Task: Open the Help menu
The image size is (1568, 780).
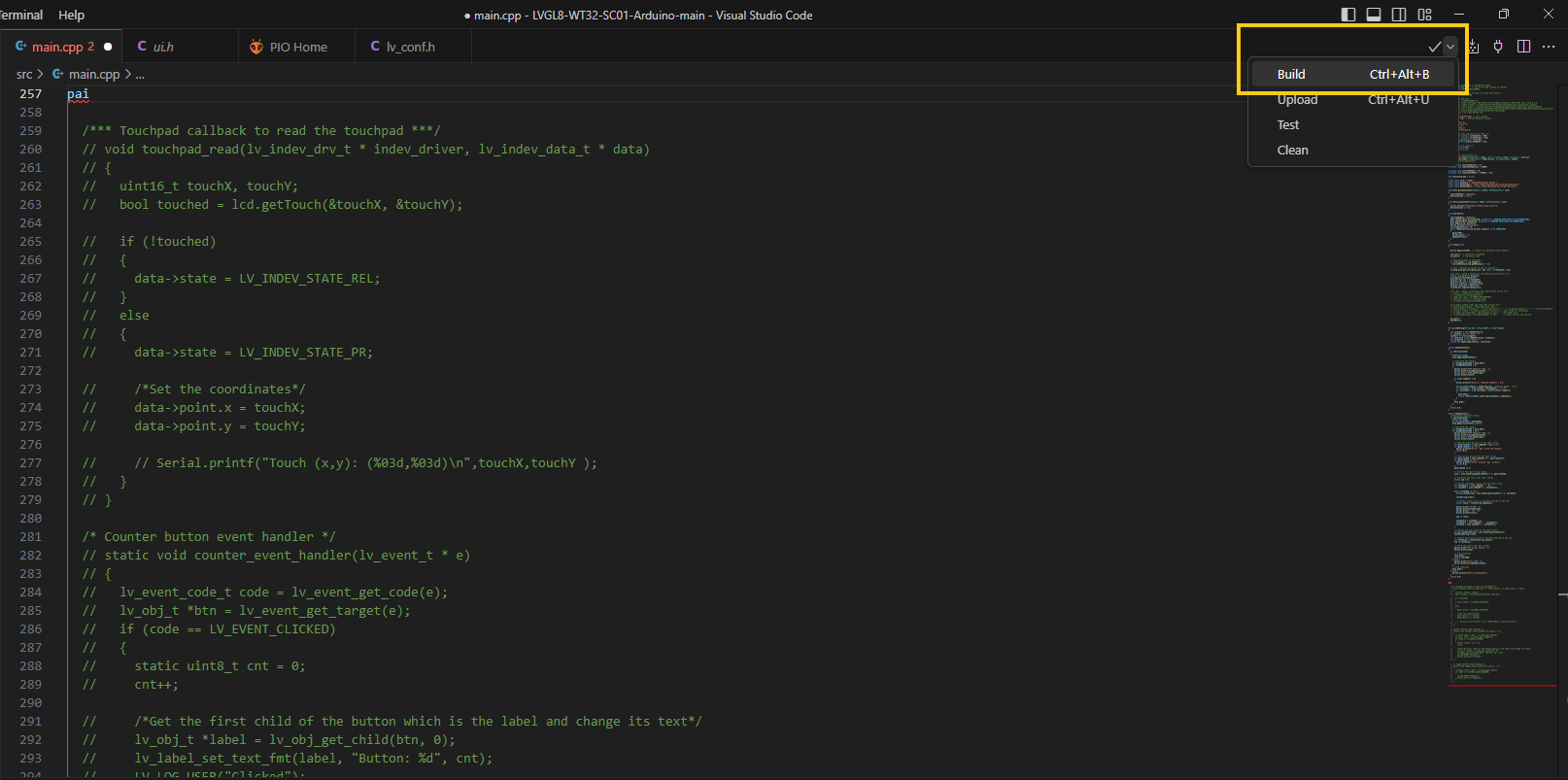Action: 71,15
